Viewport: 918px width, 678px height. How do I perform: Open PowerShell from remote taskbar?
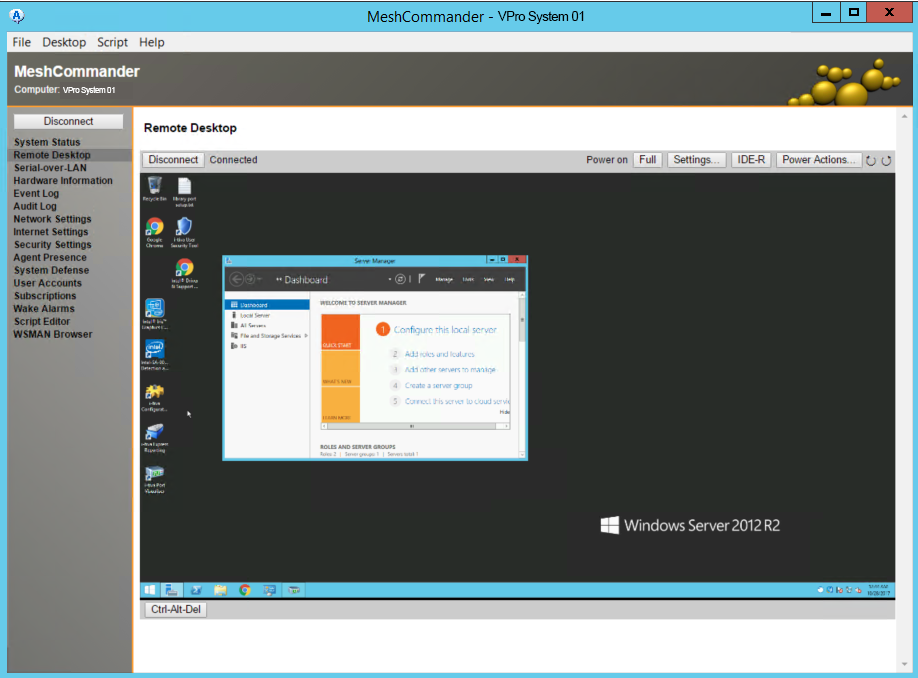point(196,590)
